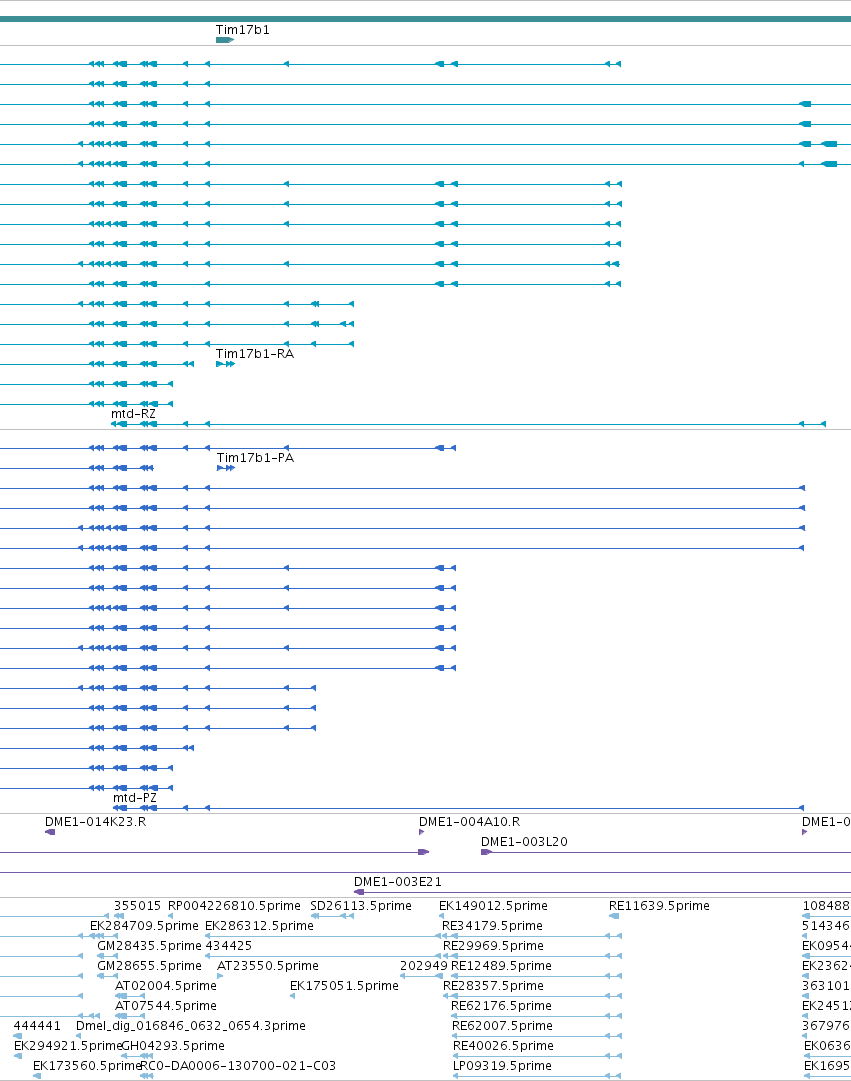Image resolution: width=851 pixels, height=1081 pixels.
Task: Click EST label 444441
Action: point(37,1026)
